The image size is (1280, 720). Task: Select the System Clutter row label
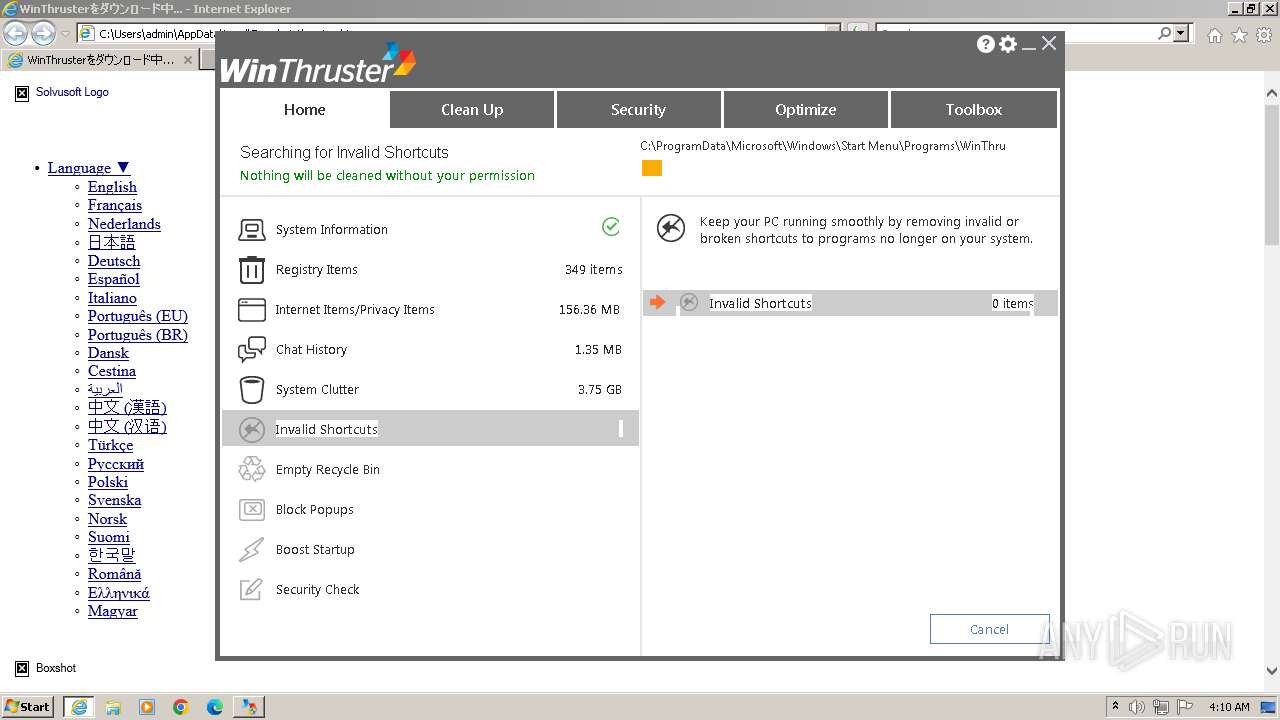coord(317,390)
